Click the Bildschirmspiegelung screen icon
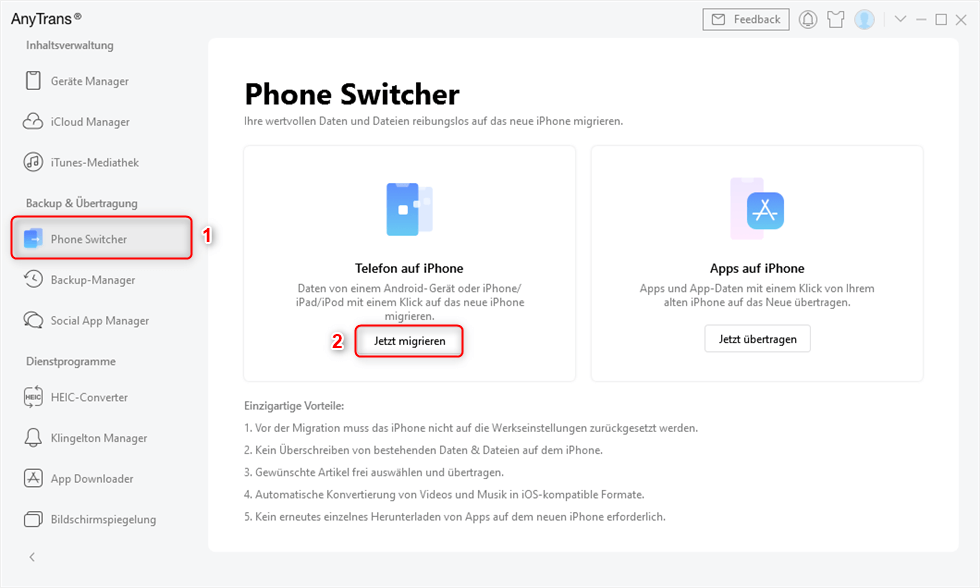This screenshot has height=588, width=980. [x=33, y=520]
